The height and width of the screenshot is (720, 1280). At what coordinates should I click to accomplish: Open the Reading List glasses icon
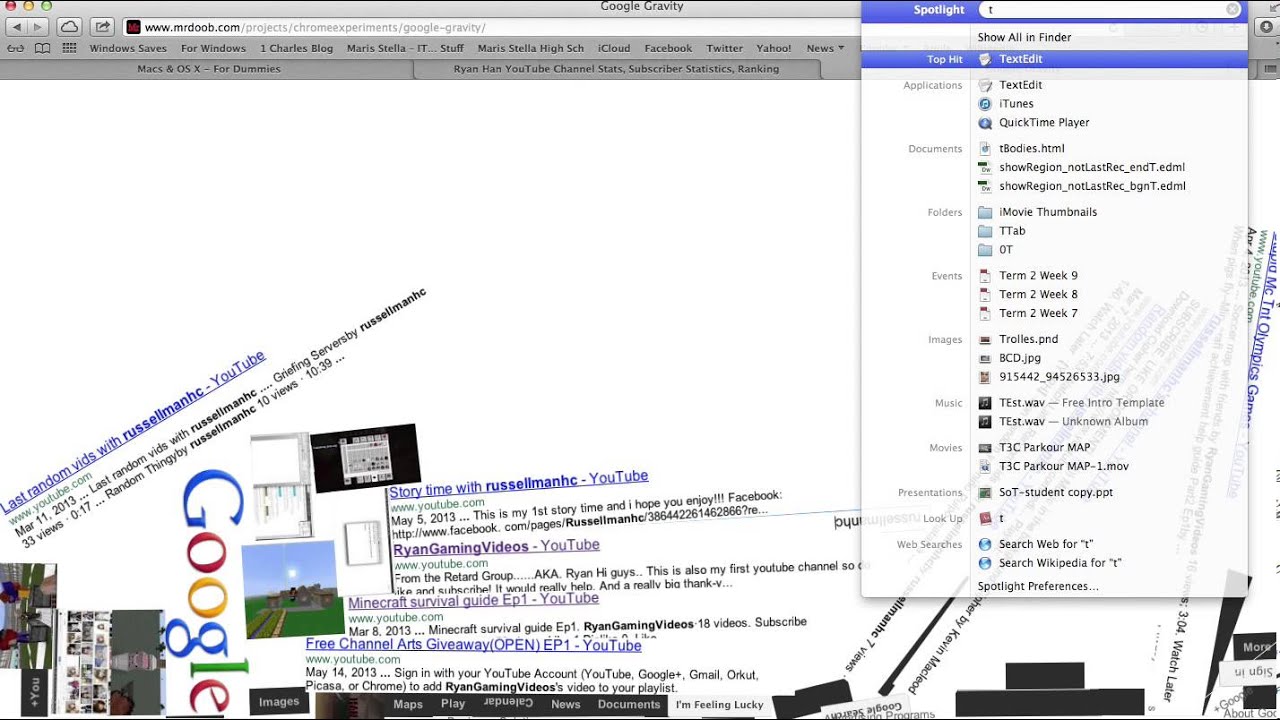(16, 48)
